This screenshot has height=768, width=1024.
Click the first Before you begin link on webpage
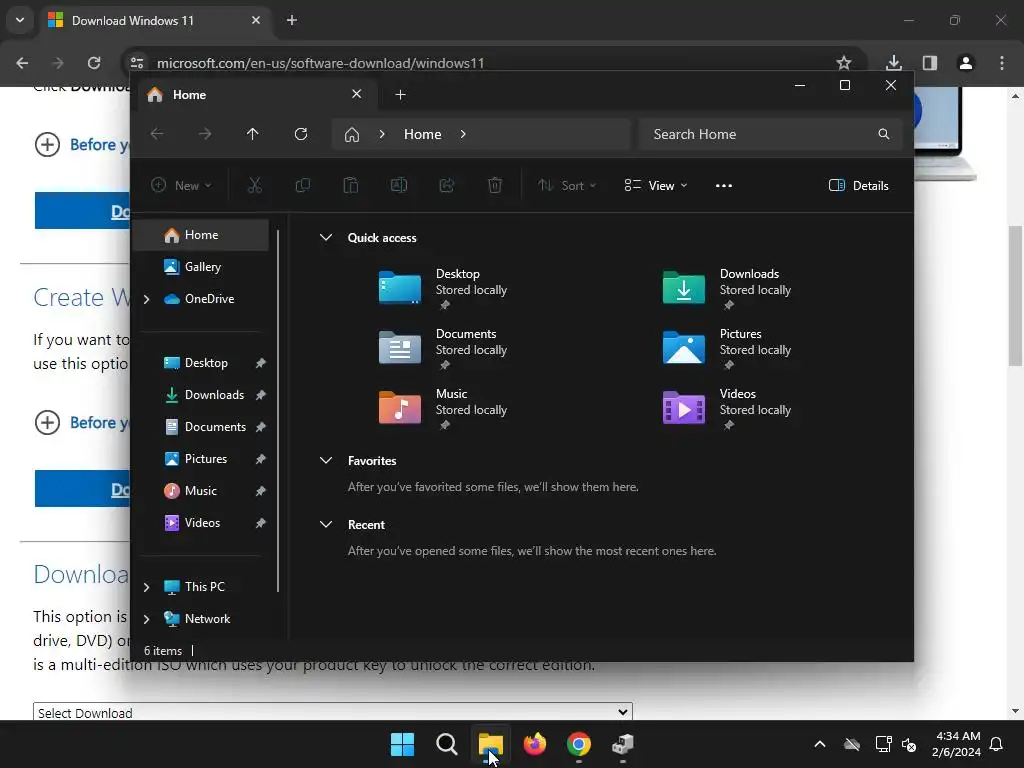[x=99, y=144]
